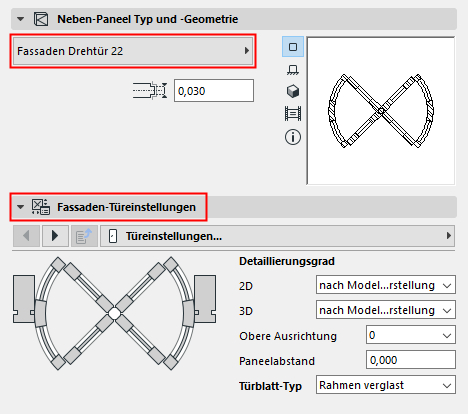This screenshot has width=468, height=414.
Task: Click the door icon beside Türeinstellungen
Action: [113, 236]
